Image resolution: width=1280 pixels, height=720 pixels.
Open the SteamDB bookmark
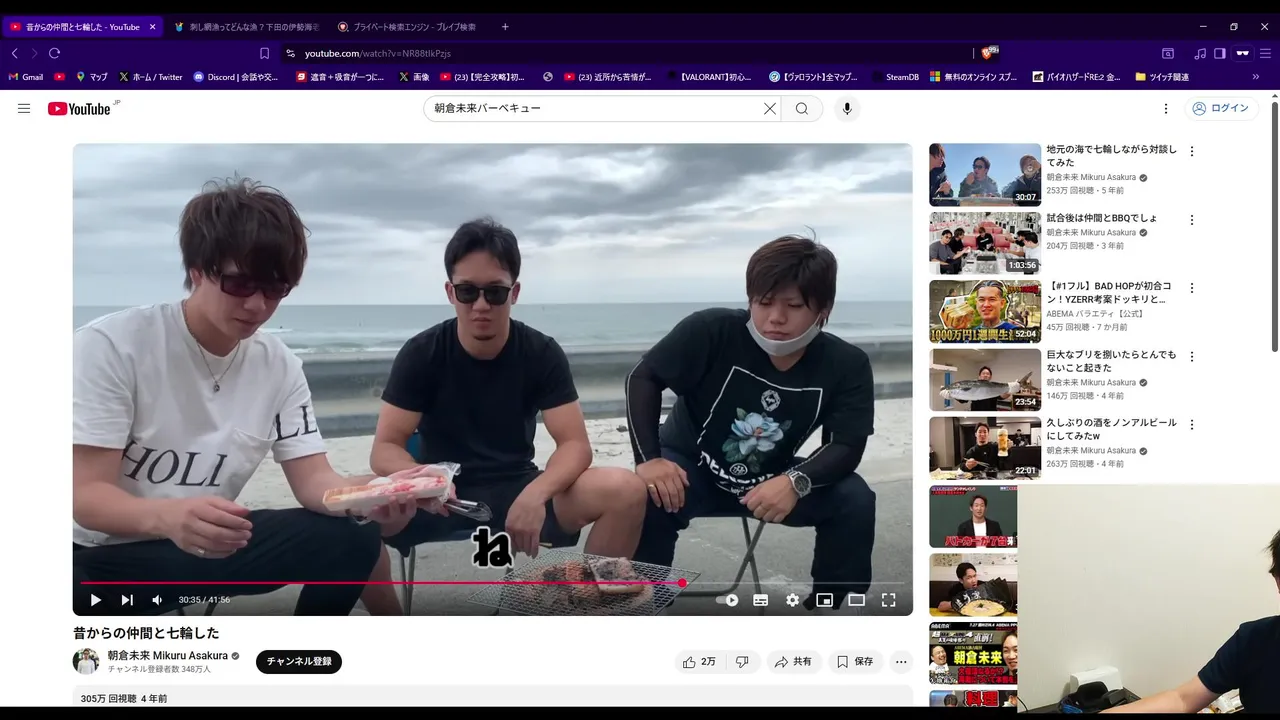click(894, 77)
